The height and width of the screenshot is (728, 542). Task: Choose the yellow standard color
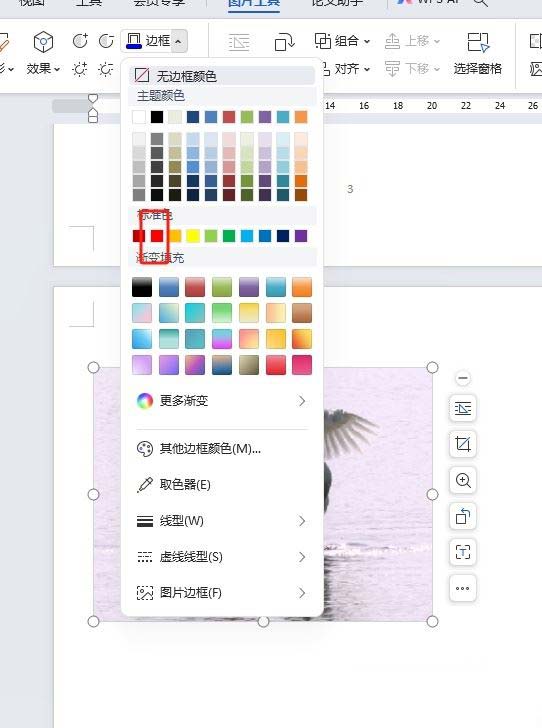193,236
